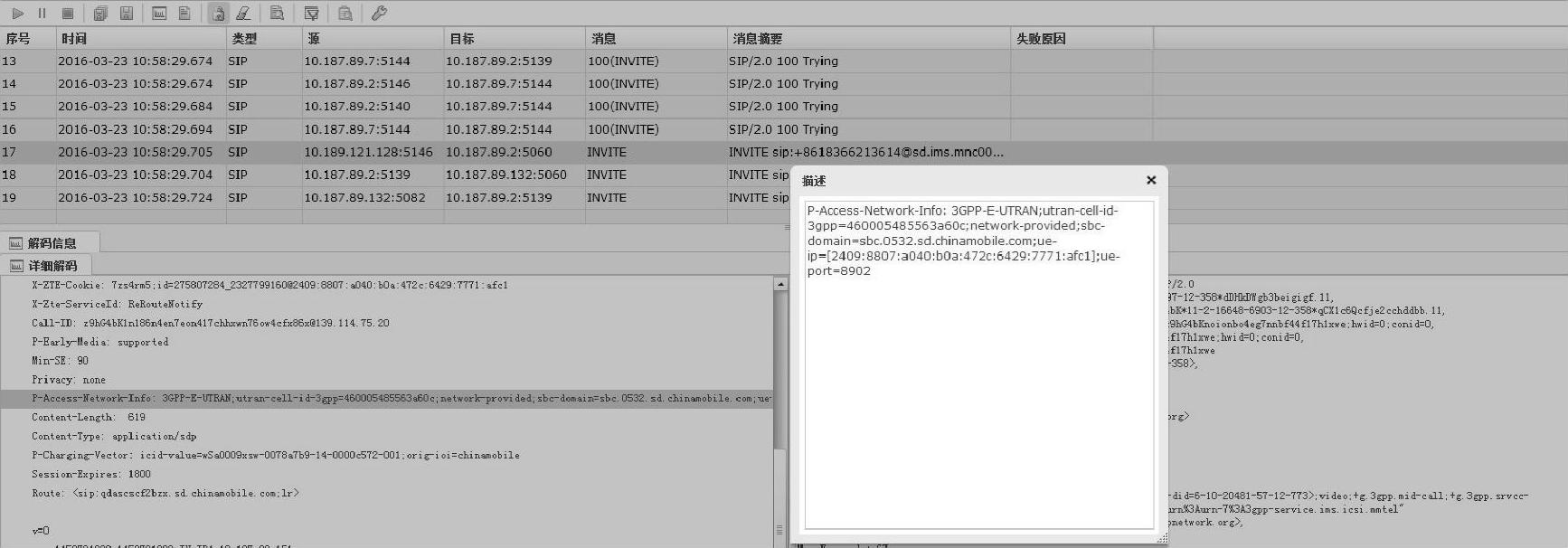Select message row with sequence 19
The height and width of the screenshot is (548, 1568).
395,197
